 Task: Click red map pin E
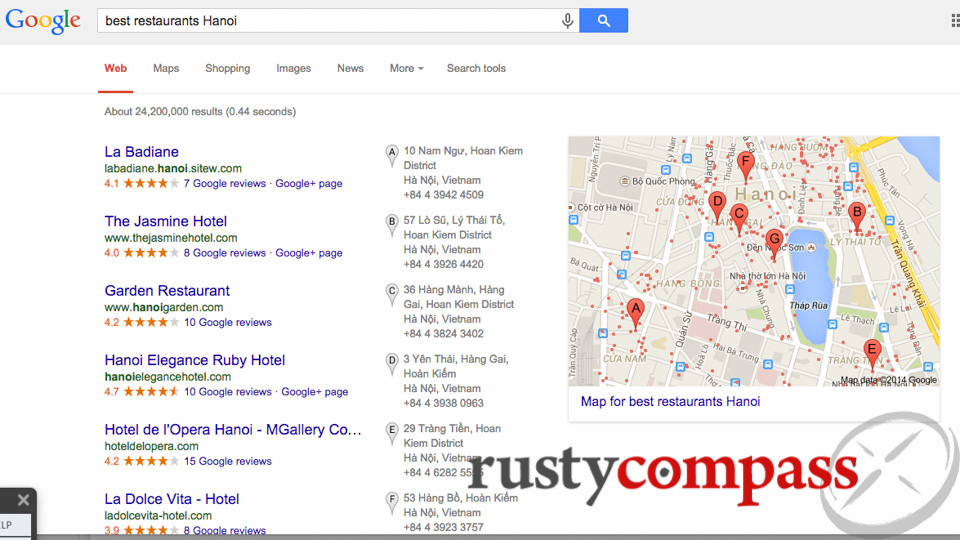coord(872,356)
